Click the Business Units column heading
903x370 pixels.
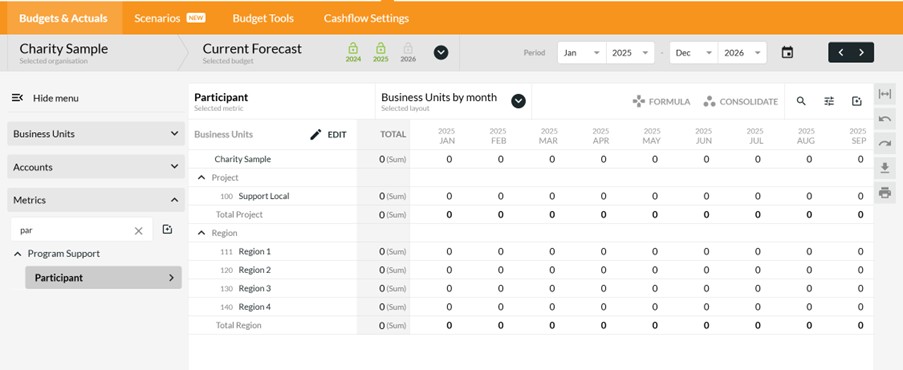click(x=223, y=134)
